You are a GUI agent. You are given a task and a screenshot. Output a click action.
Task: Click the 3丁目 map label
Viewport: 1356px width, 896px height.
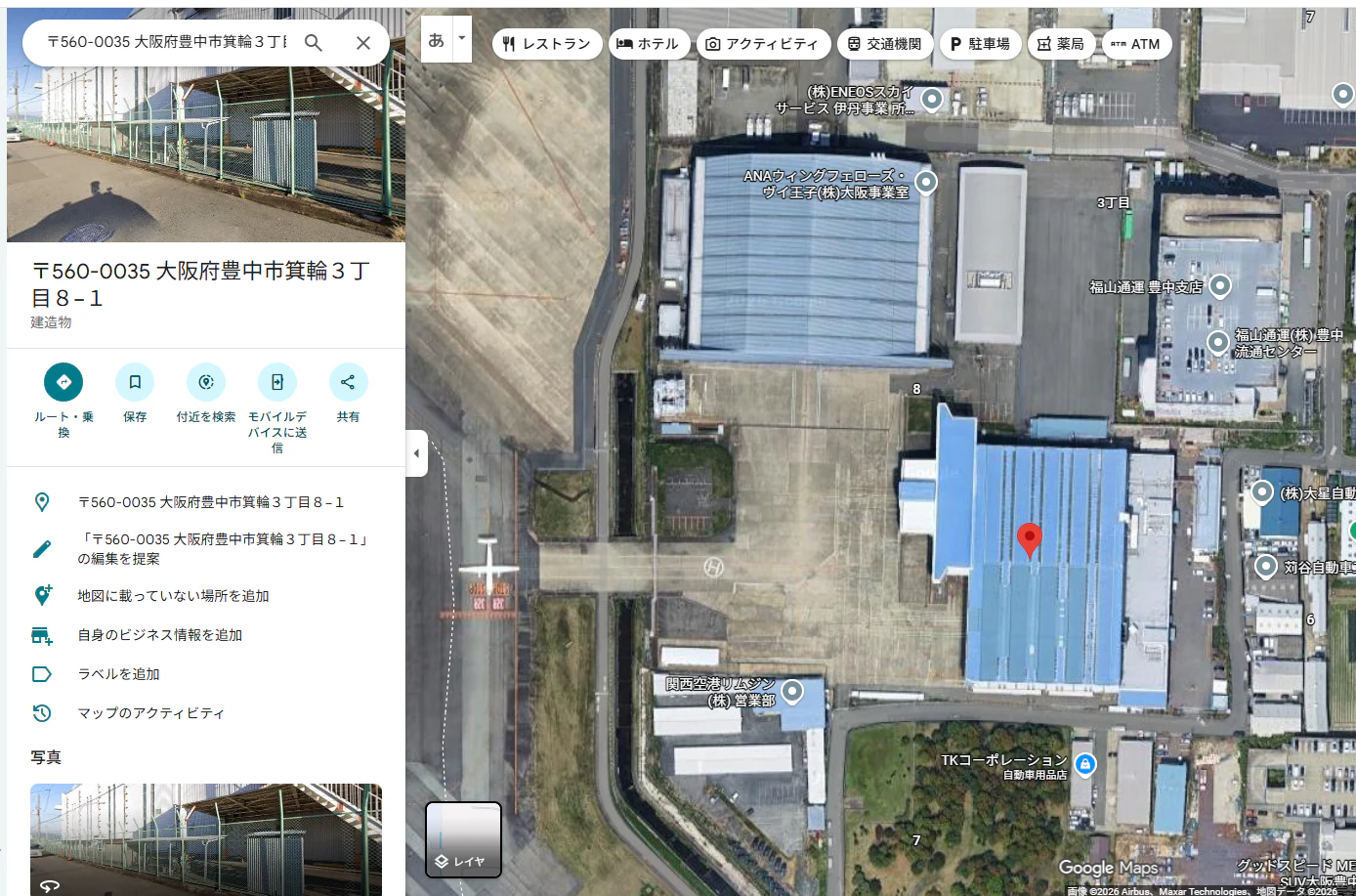tap(1113, 202)
